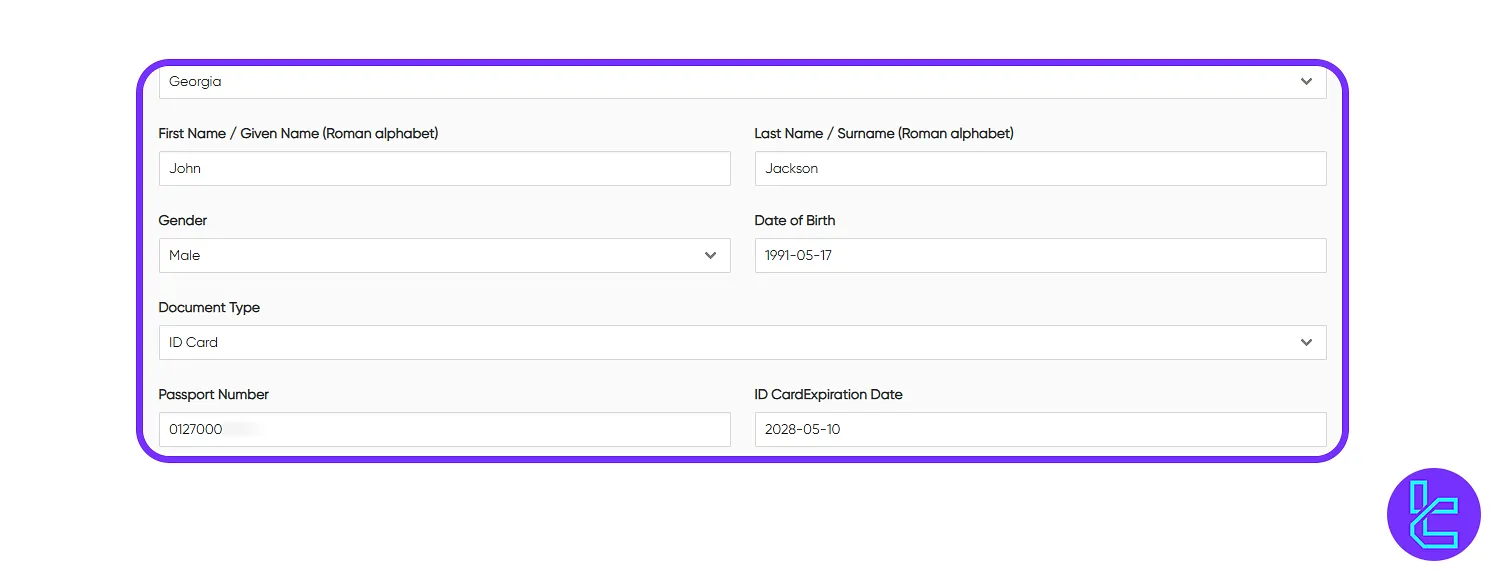Image resolution: width=1500 pixels, height=577 pixels.
Task: Select the ID Card Expiration Date field
Action: point(1040,429)
